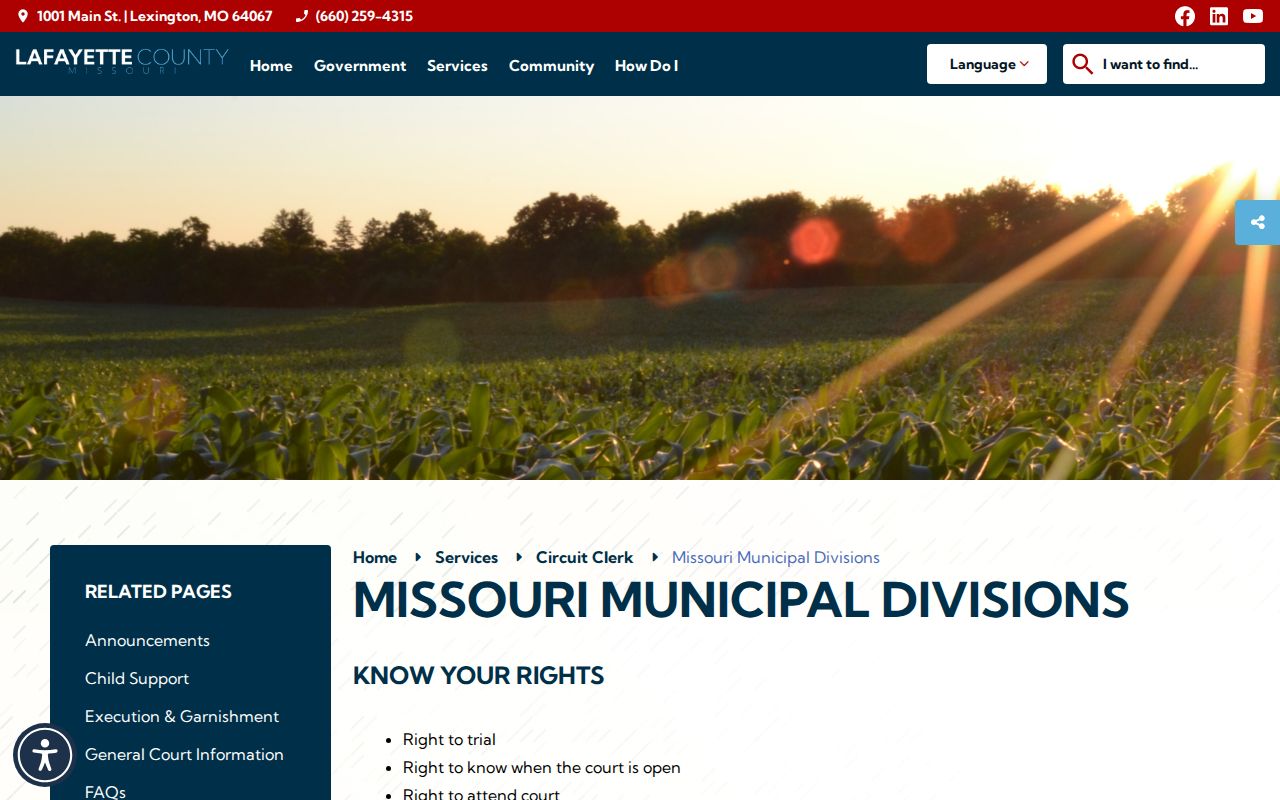Open the Facebook page icon
Image resolution: width=1280 pixels, height=800 pixels.
click(x=1185, y=16)
